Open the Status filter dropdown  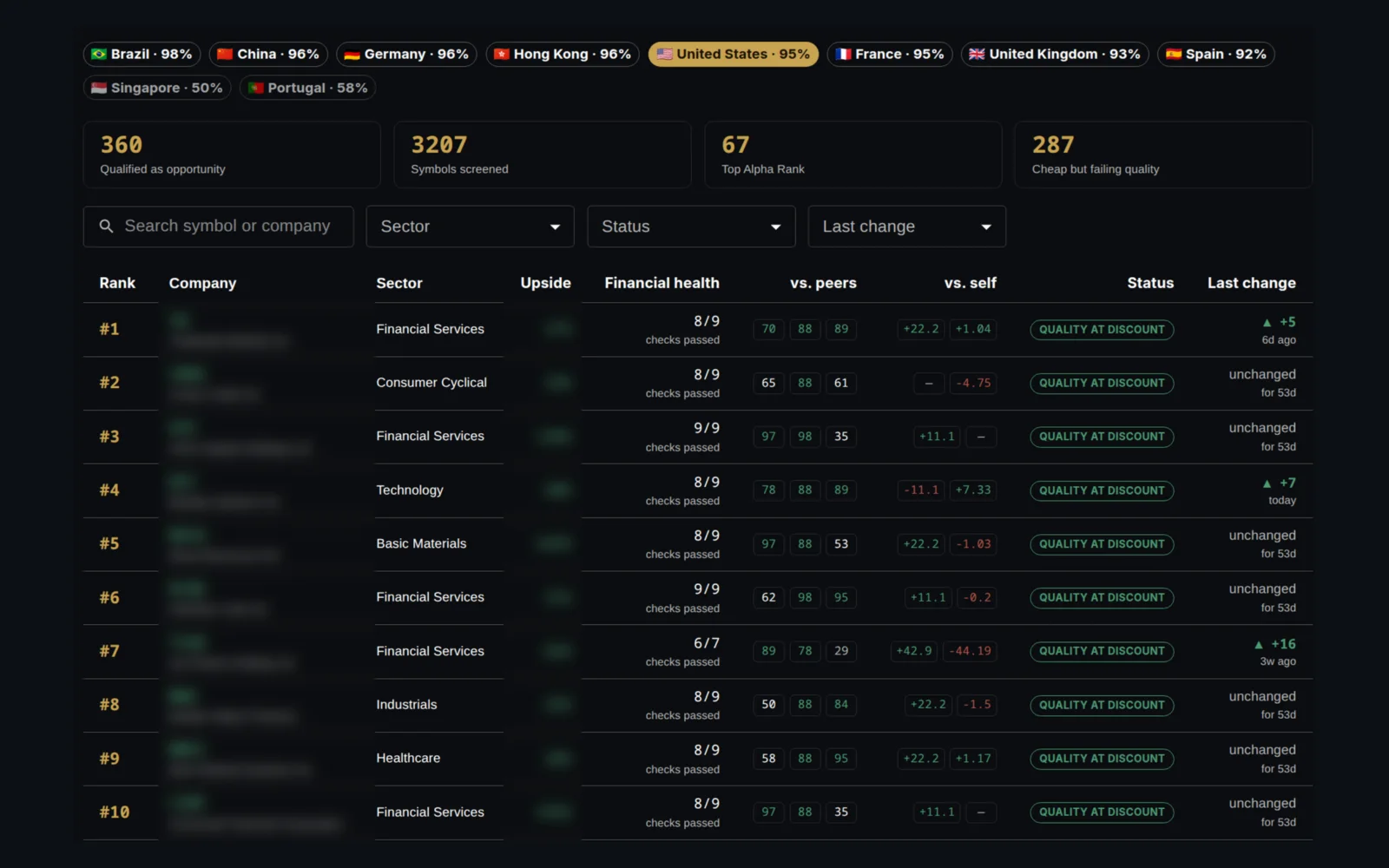tap(692, 227)
